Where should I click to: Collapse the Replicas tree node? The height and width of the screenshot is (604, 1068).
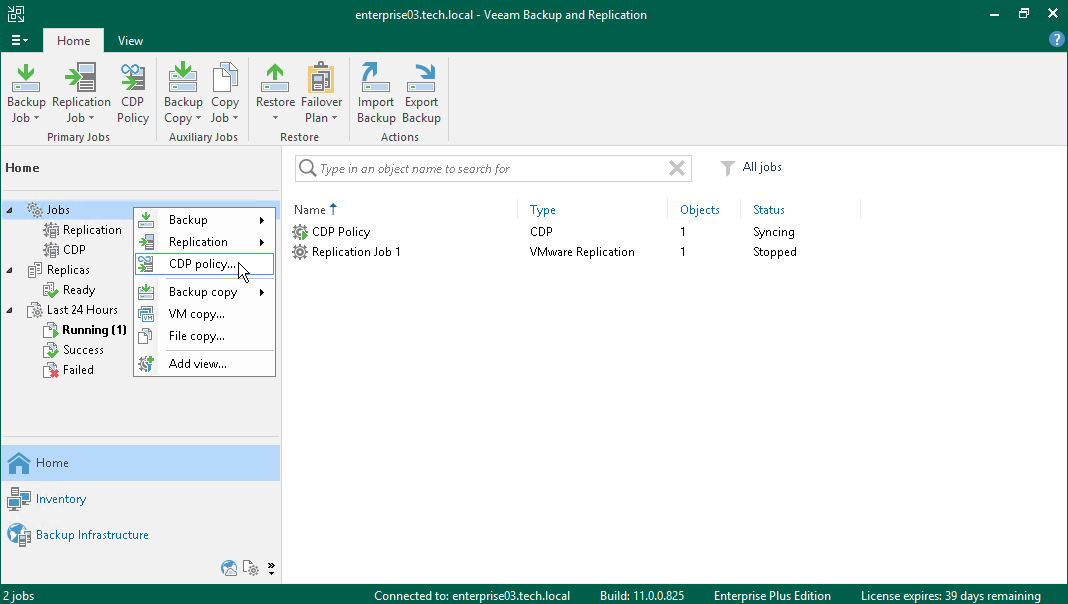[x=10, y=270]
